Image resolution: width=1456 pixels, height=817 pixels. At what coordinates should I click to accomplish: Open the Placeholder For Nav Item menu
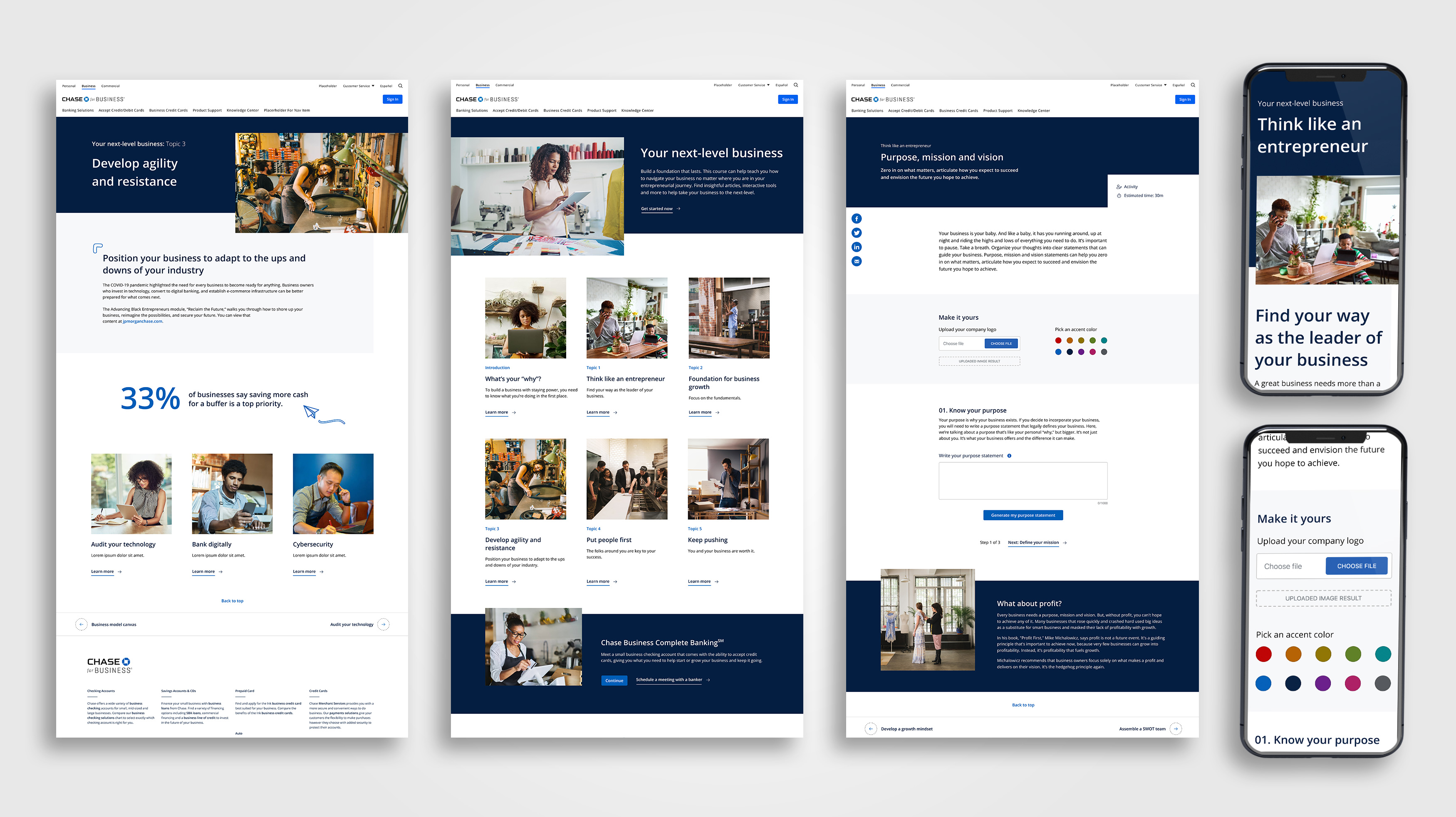(287, 110)
